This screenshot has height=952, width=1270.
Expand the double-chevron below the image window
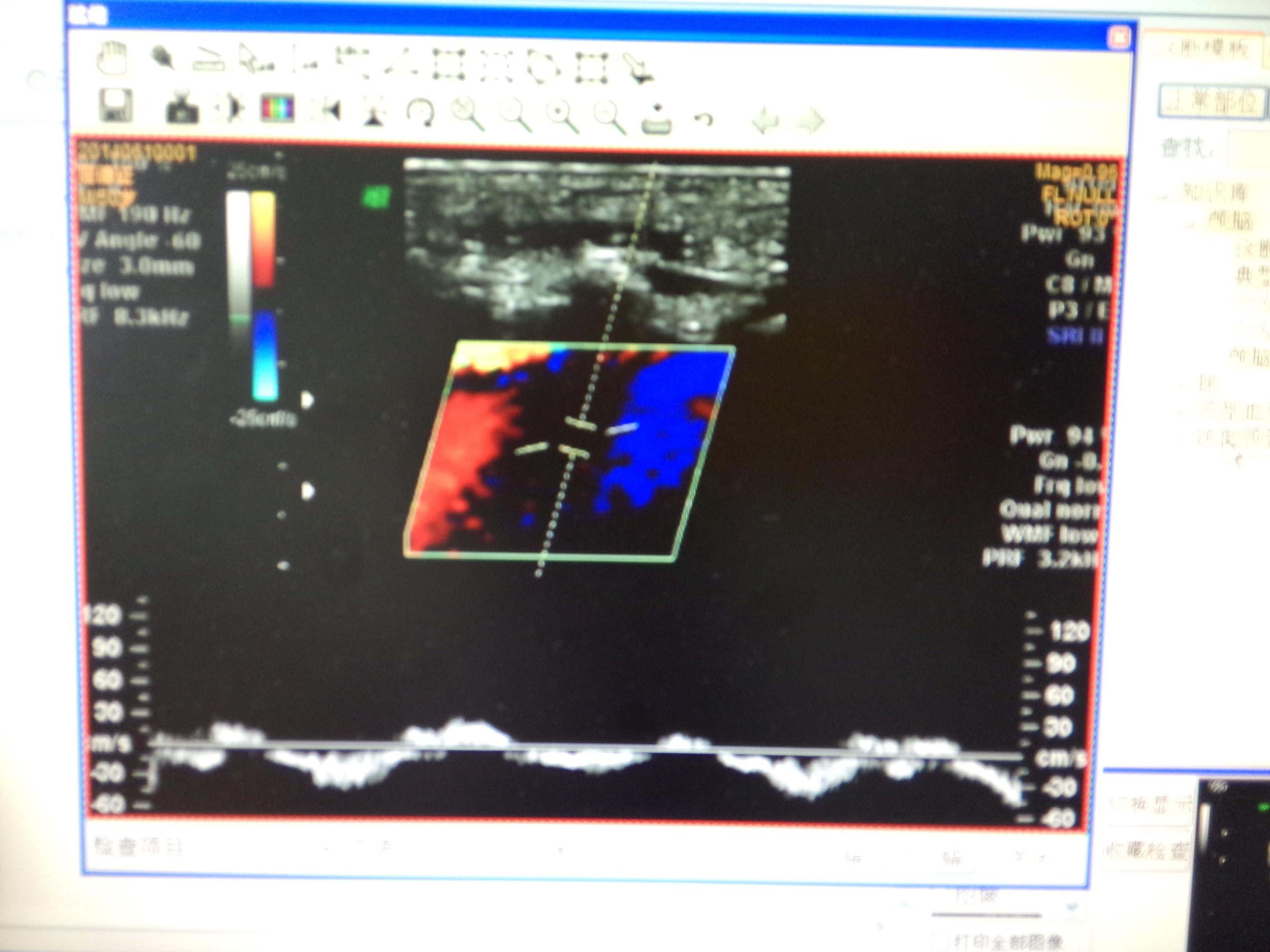[1071, 908]
